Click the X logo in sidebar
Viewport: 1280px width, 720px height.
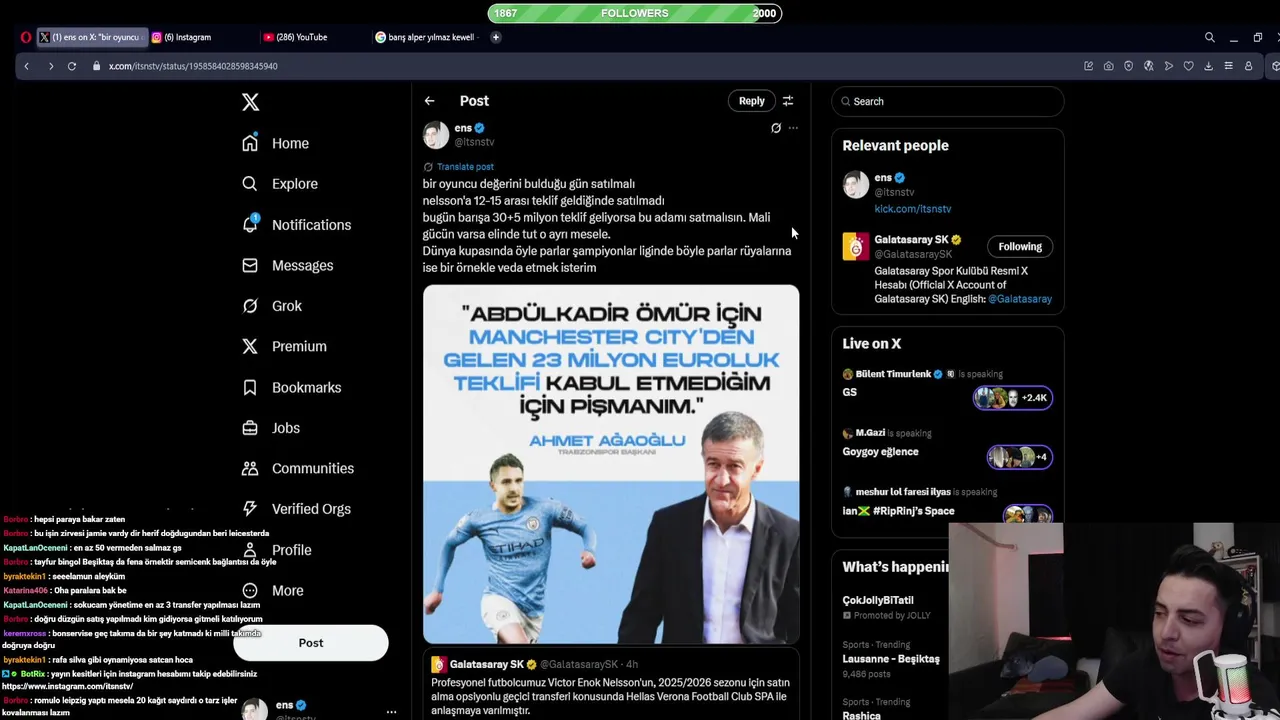click(250, 102)
